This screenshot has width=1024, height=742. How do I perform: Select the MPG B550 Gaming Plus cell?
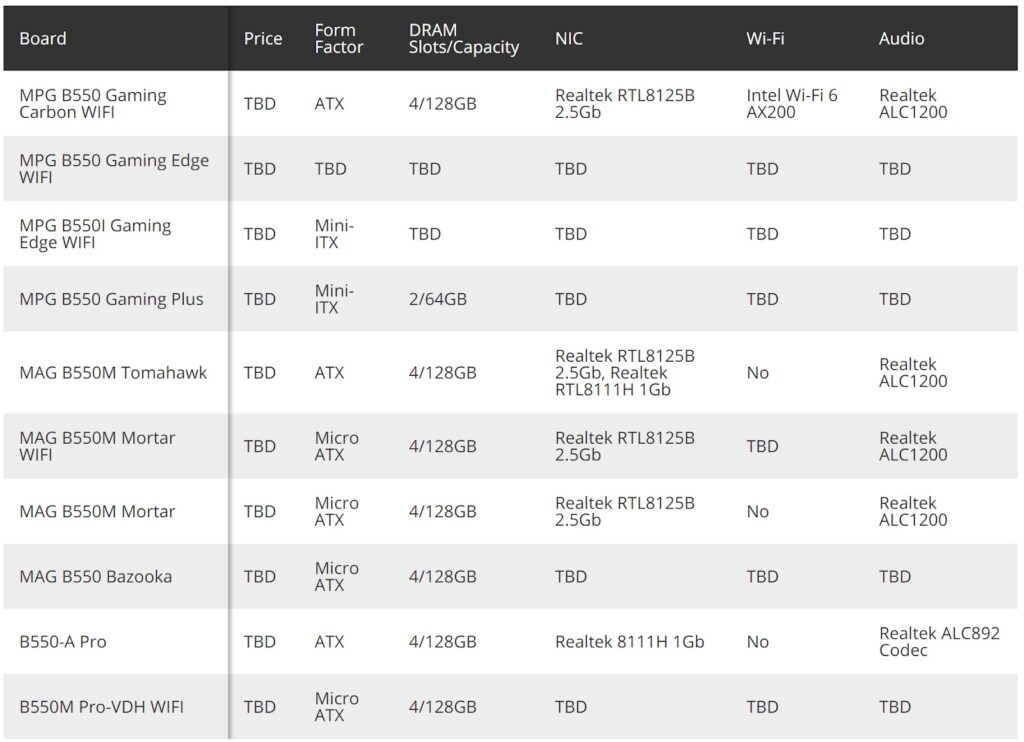pyautogui.click(x=111, y=299)
